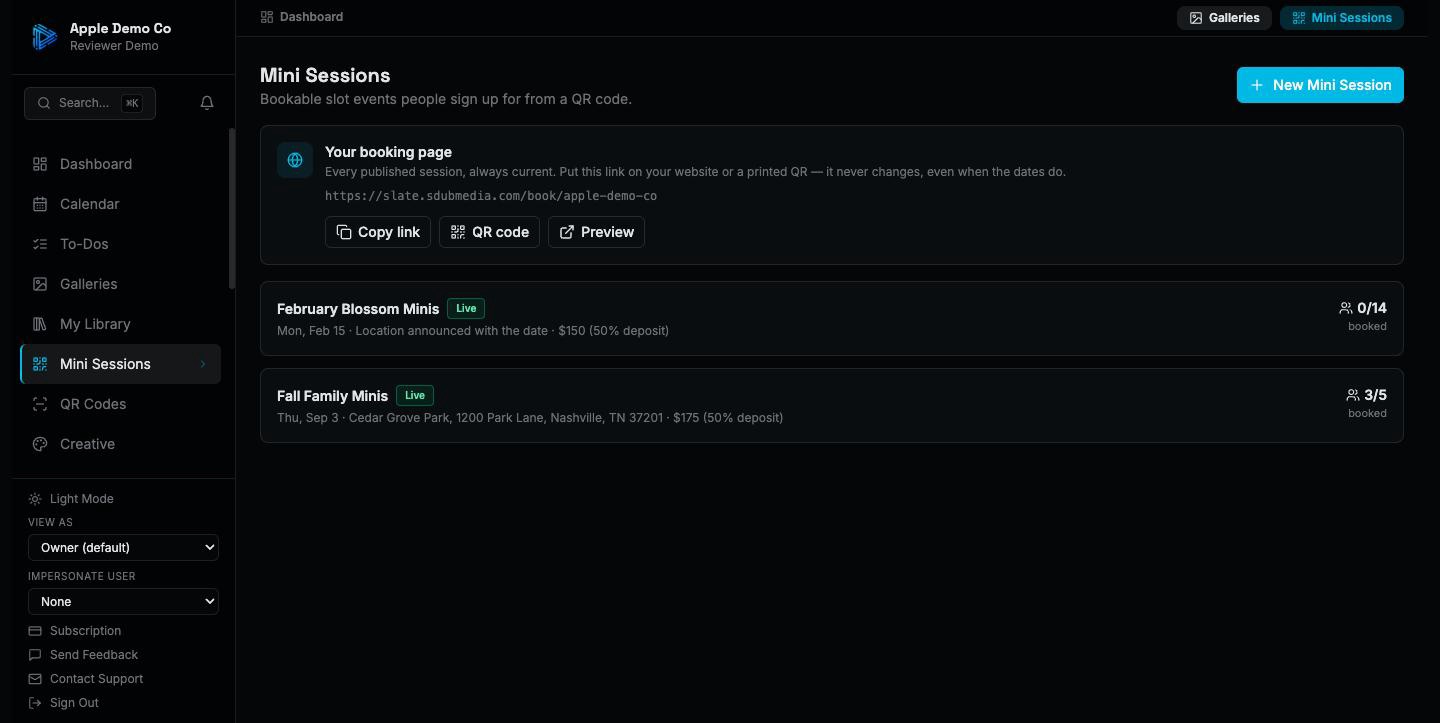This screenshot has height=723, width=1440.
Task: Click the QR Codes scan icon in sidebar
Action: 40,404
